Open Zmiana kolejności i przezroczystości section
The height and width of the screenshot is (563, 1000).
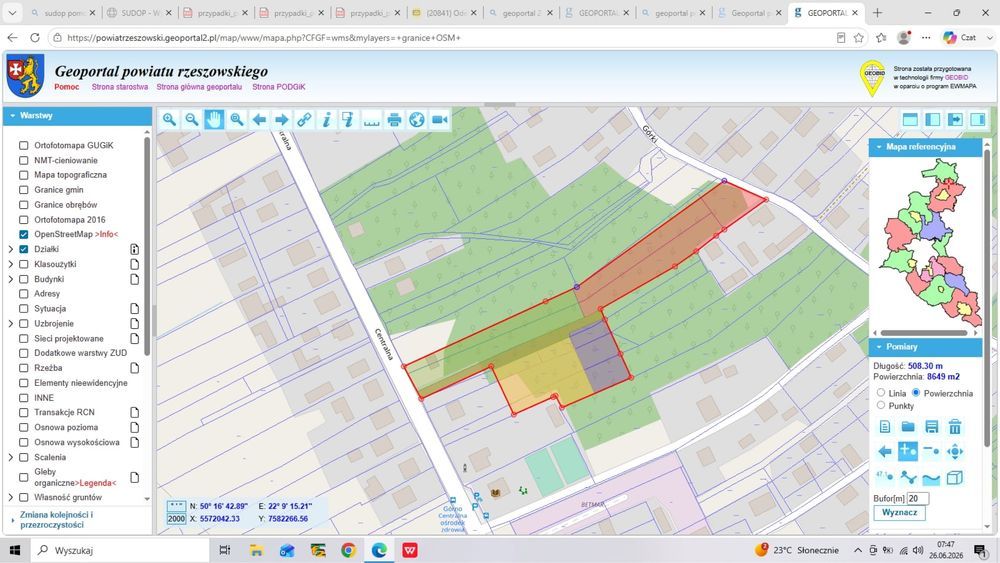(x=56, y=520)
